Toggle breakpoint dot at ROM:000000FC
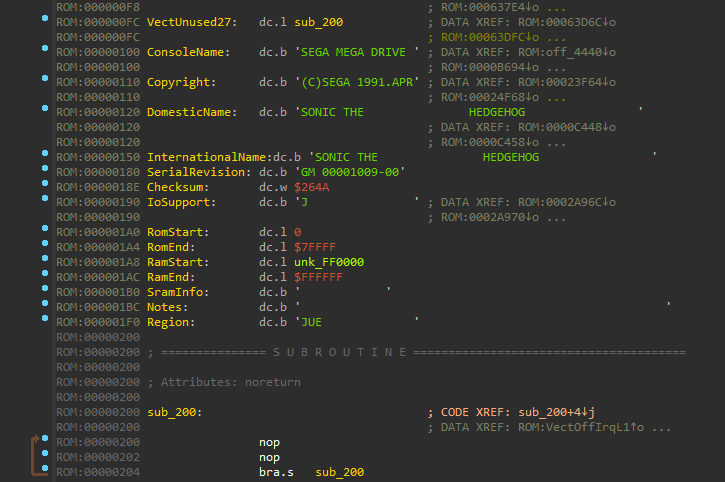725x482 pixels. tap(45, 18)
